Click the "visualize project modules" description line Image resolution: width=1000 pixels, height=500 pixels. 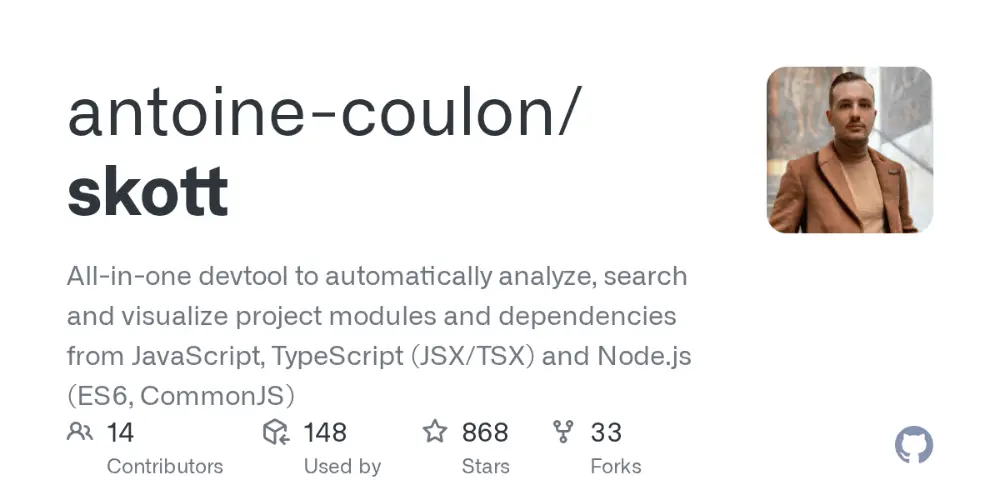click(372, 316)
